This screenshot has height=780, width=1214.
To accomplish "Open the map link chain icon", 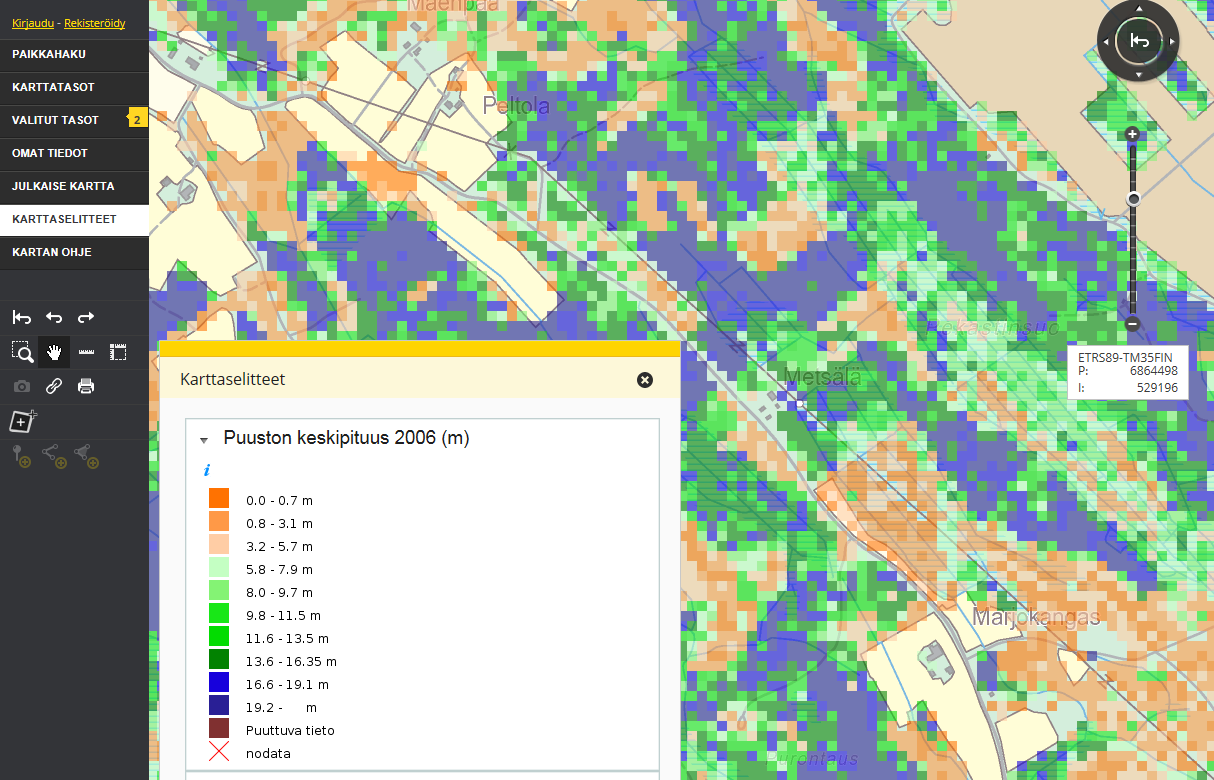I will click(x=54, y=386).
